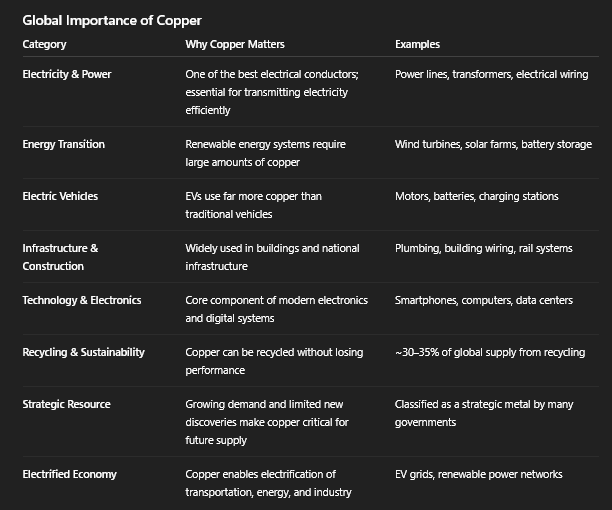Click the 'Electric Vehicles' category cell
This screenshot has width=612, height=510.
(60, 196)
